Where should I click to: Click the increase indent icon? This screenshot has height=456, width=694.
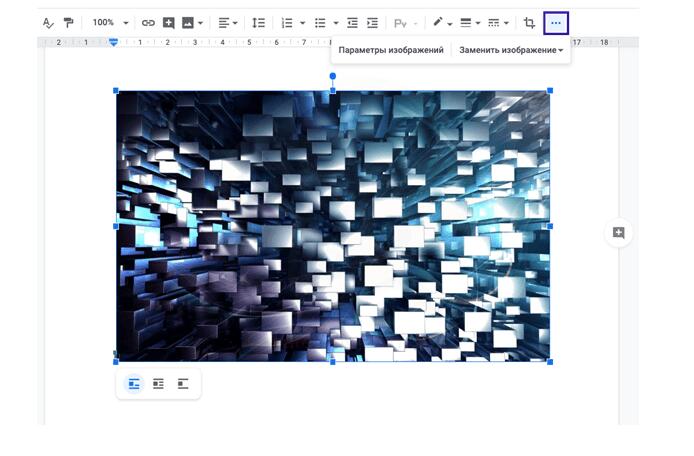372,22
